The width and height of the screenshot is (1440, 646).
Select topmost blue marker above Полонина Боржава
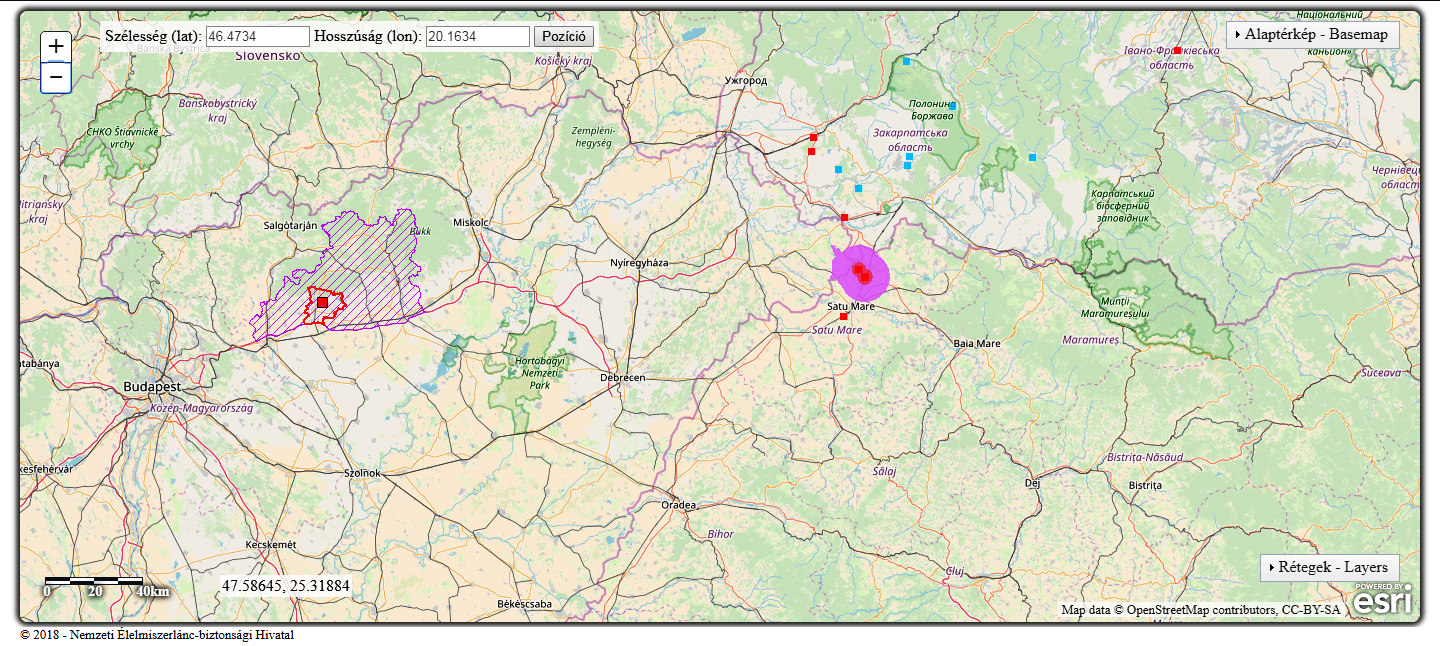point(907,61)
